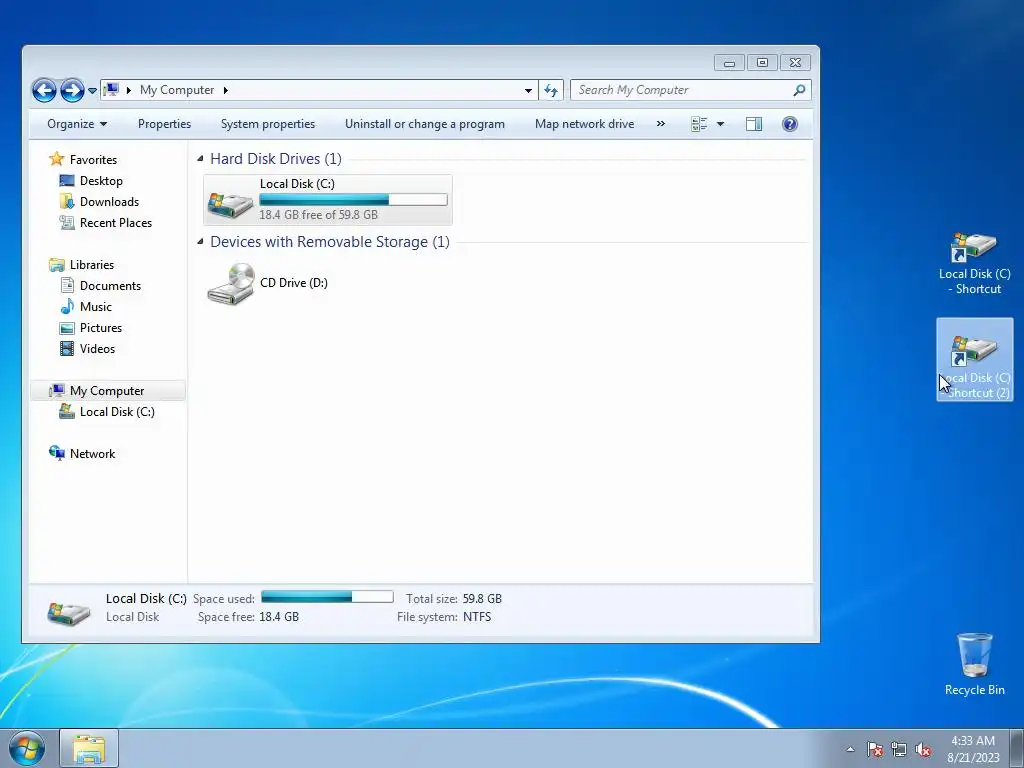Select the CD Drive (D:) icon

click(x=231, y=283)
